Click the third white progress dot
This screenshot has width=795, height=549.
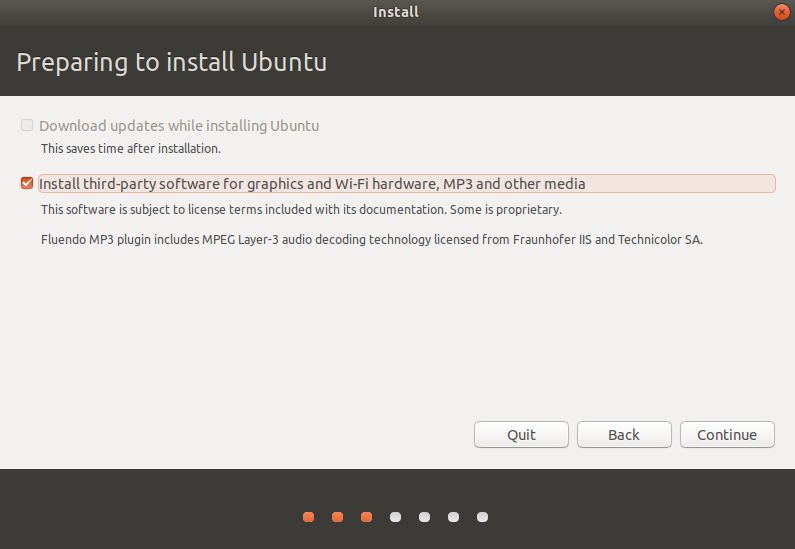453,517
